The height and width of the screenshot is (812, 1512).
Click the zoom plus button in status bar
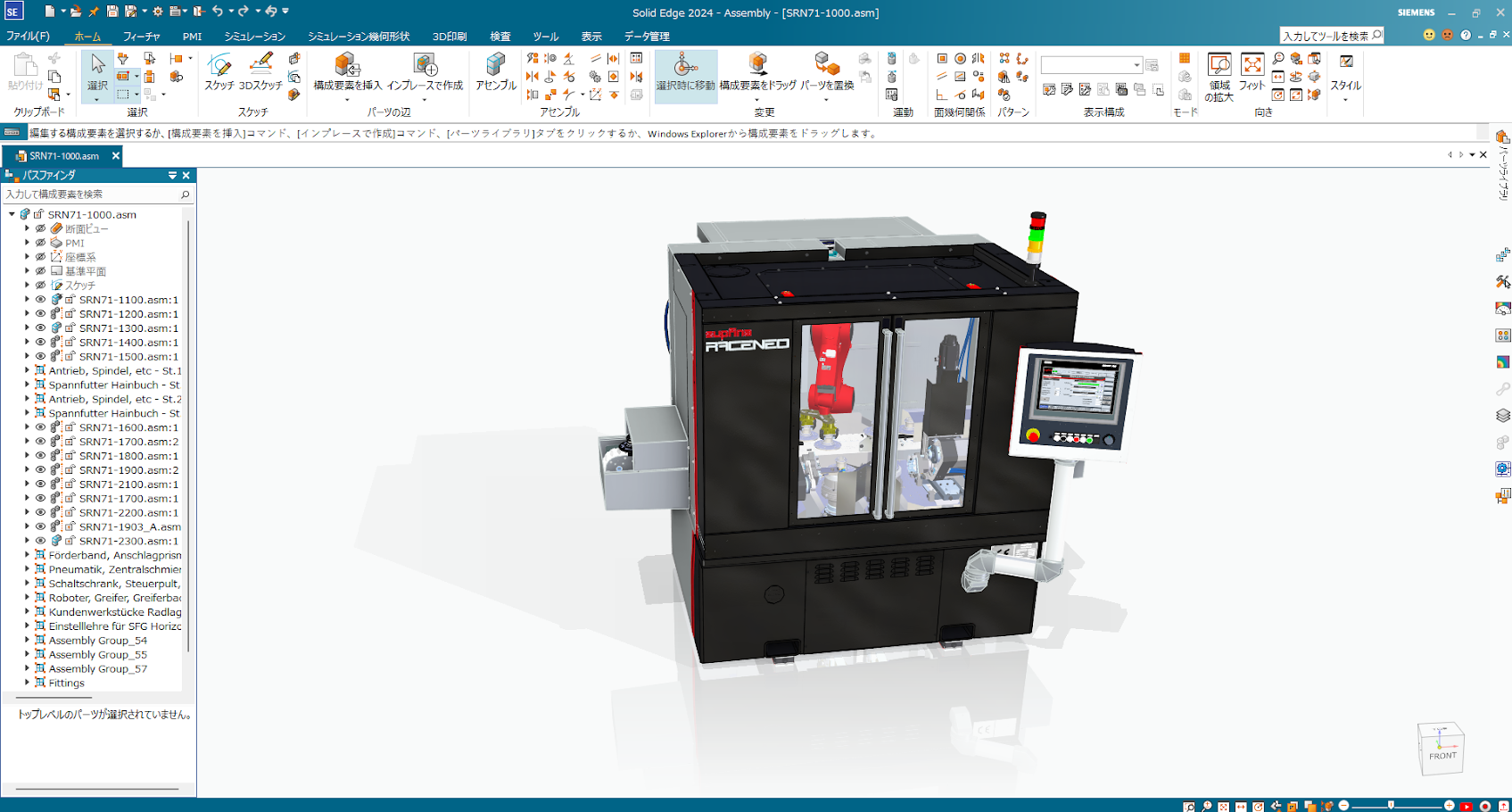point(1449,806)
